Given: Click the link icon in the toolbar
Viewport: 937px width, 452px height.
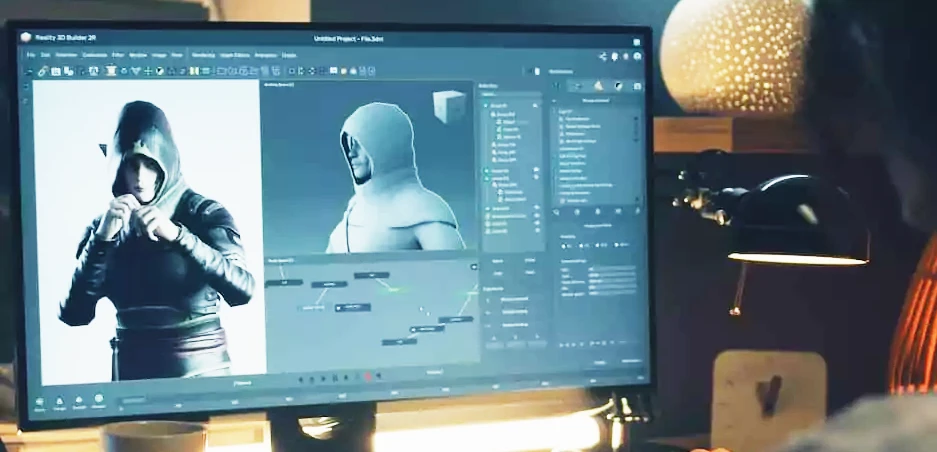Looking at the screenshot, I should coord(42,71).
